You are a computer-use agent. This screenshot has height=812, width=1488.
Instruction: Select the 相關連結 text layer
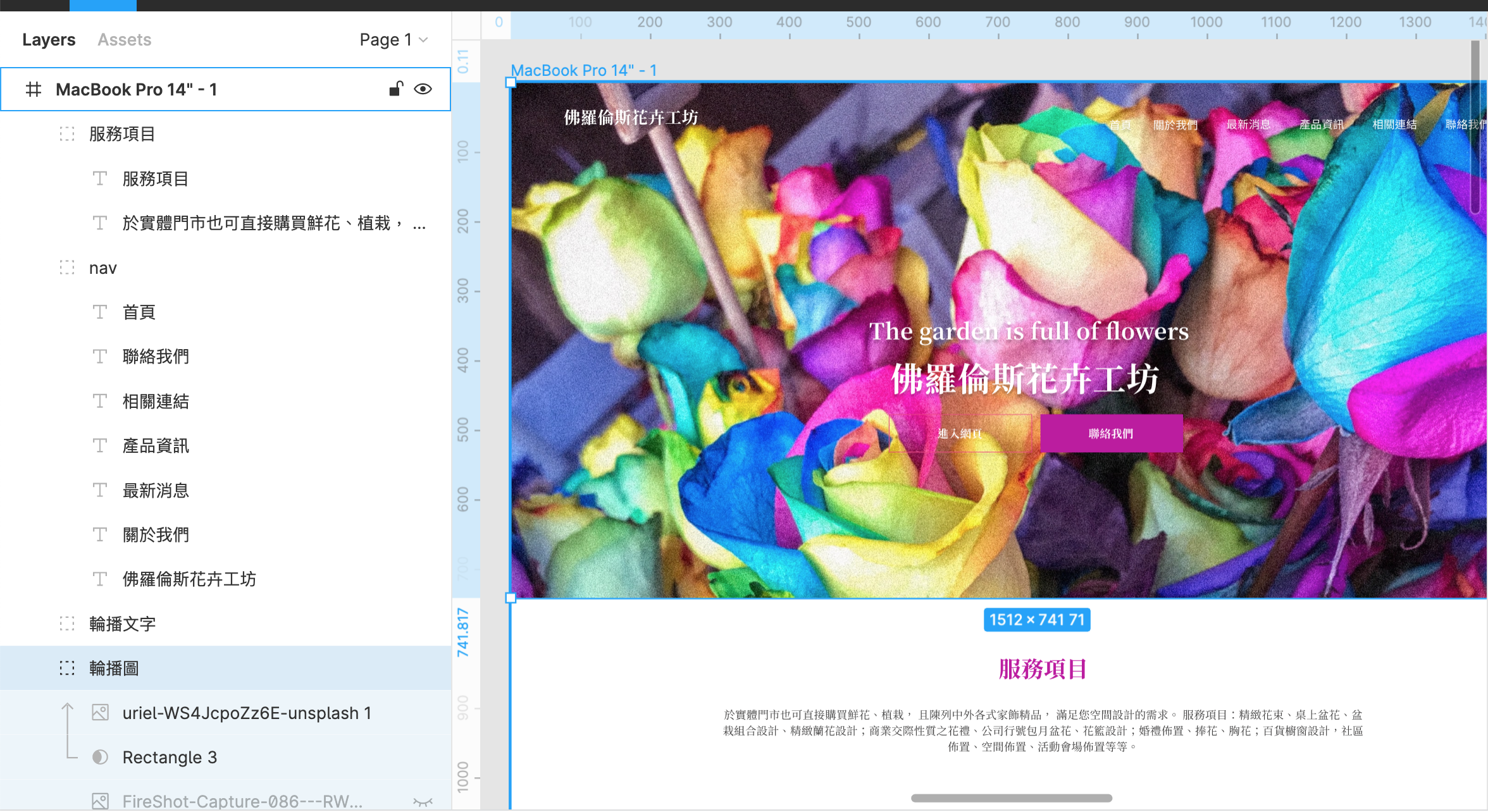click(156, 402)
